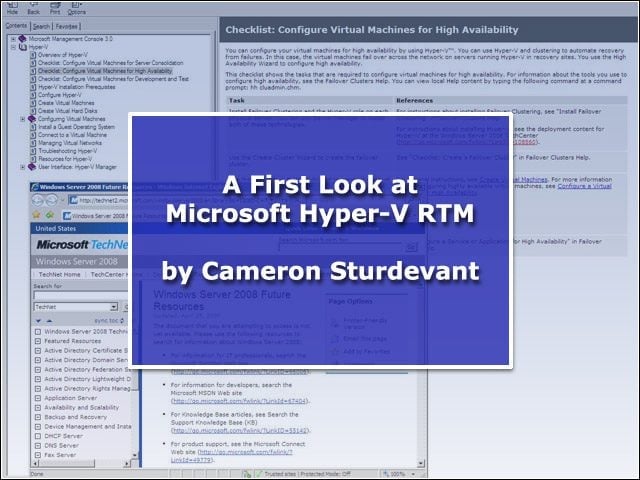Screen dimensions: 640x480
Task: Expand the DHCP Server node
Action: tap(38, 436)
